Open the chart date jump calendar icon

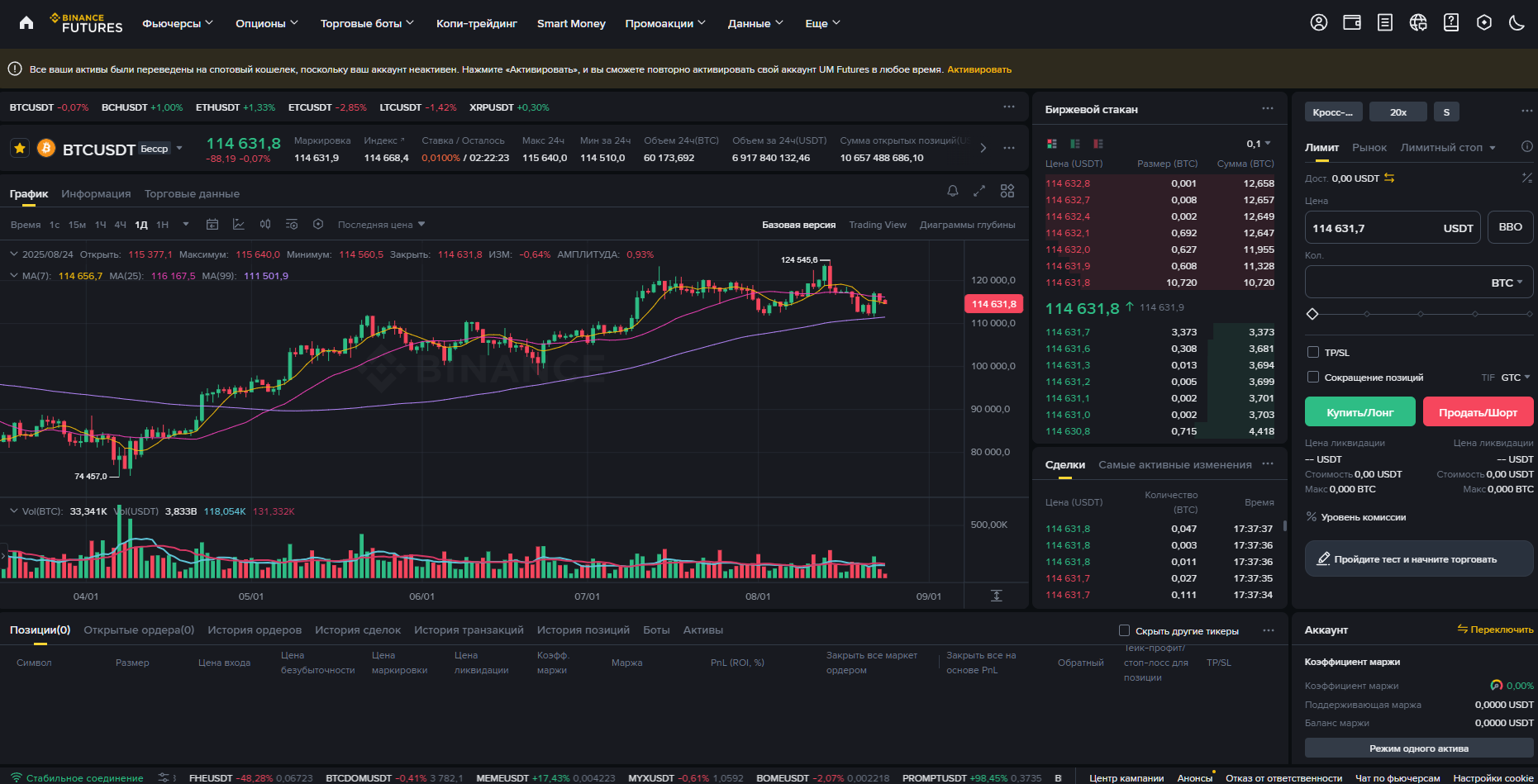pyautogui.click(x=212, y=225)
